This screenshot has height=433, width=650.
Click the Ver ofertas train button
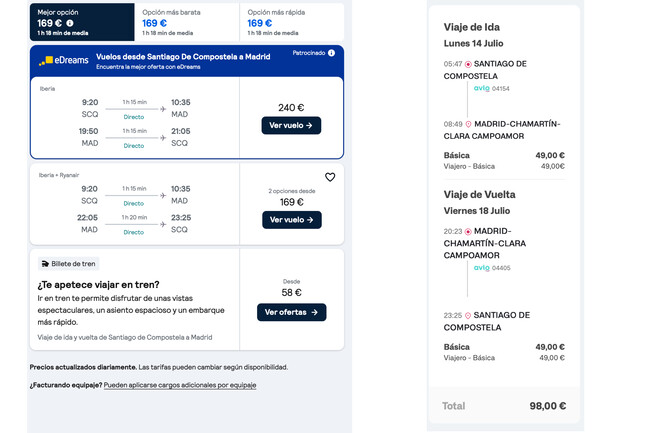pyautogui.click(x=291, y=312)
